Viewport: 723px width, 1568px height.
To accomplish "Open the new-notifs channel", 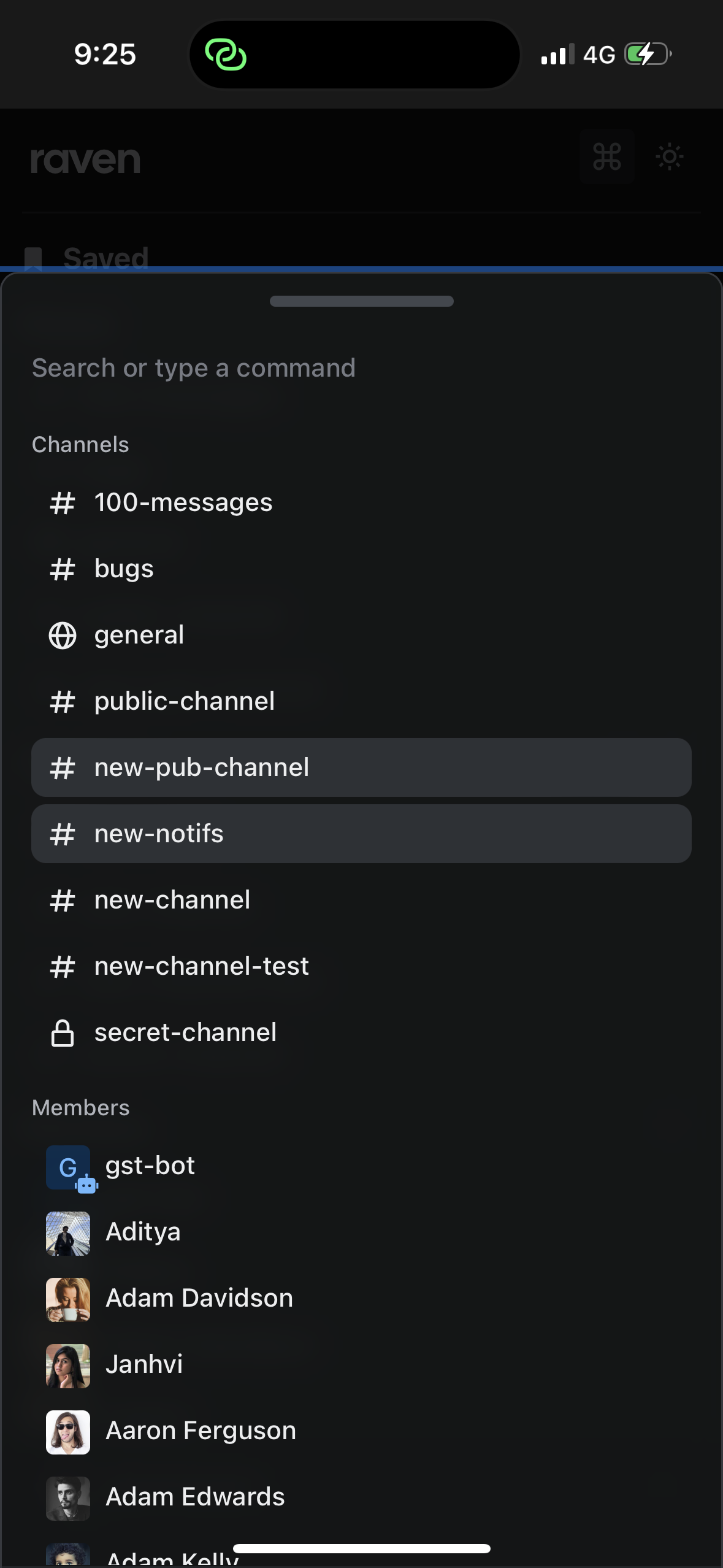I will tap(361, 834).
